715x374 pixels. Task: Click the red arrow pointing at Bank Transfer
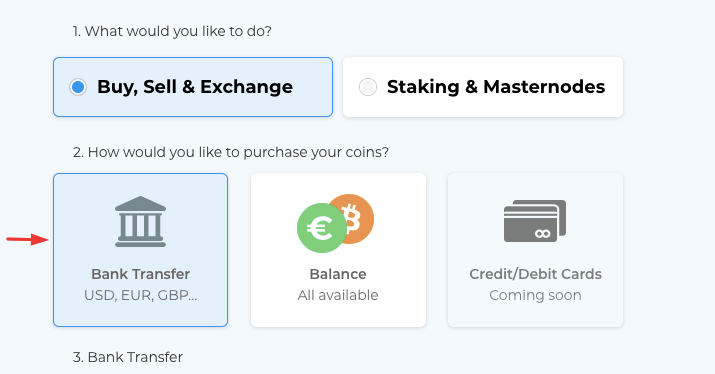coord(27,239)
